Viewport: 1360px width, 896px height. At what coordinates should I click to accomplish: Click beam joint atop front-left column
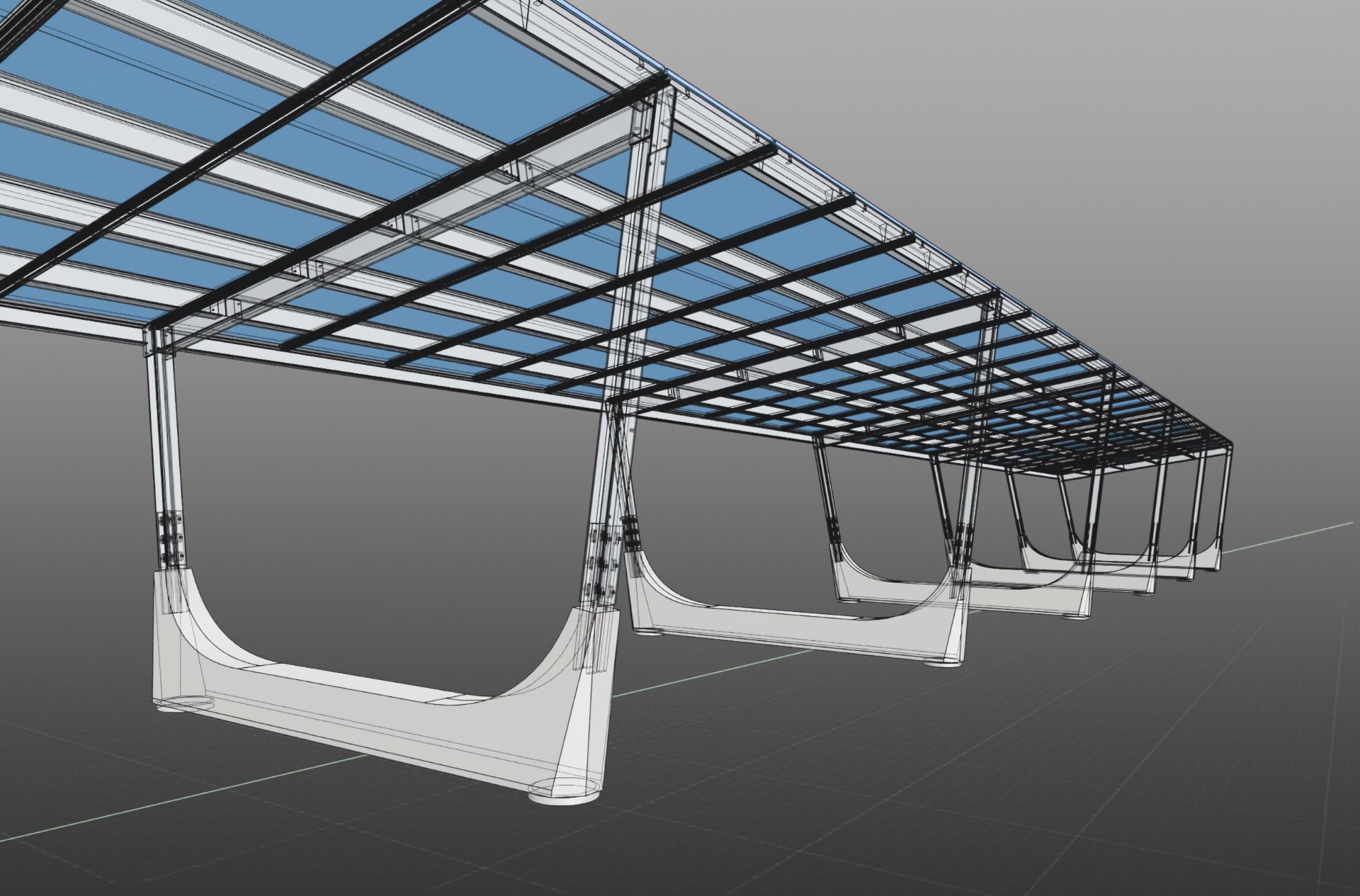click(x=159, y=340)
